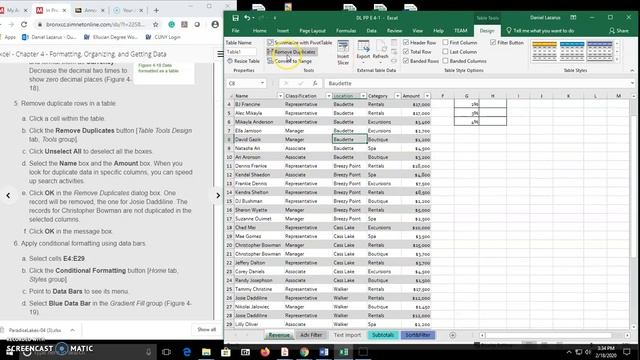The height and width of the screenshot is (360, 640).
Task: Open the Formulas ribbon tab
Action: coord(346,31)
